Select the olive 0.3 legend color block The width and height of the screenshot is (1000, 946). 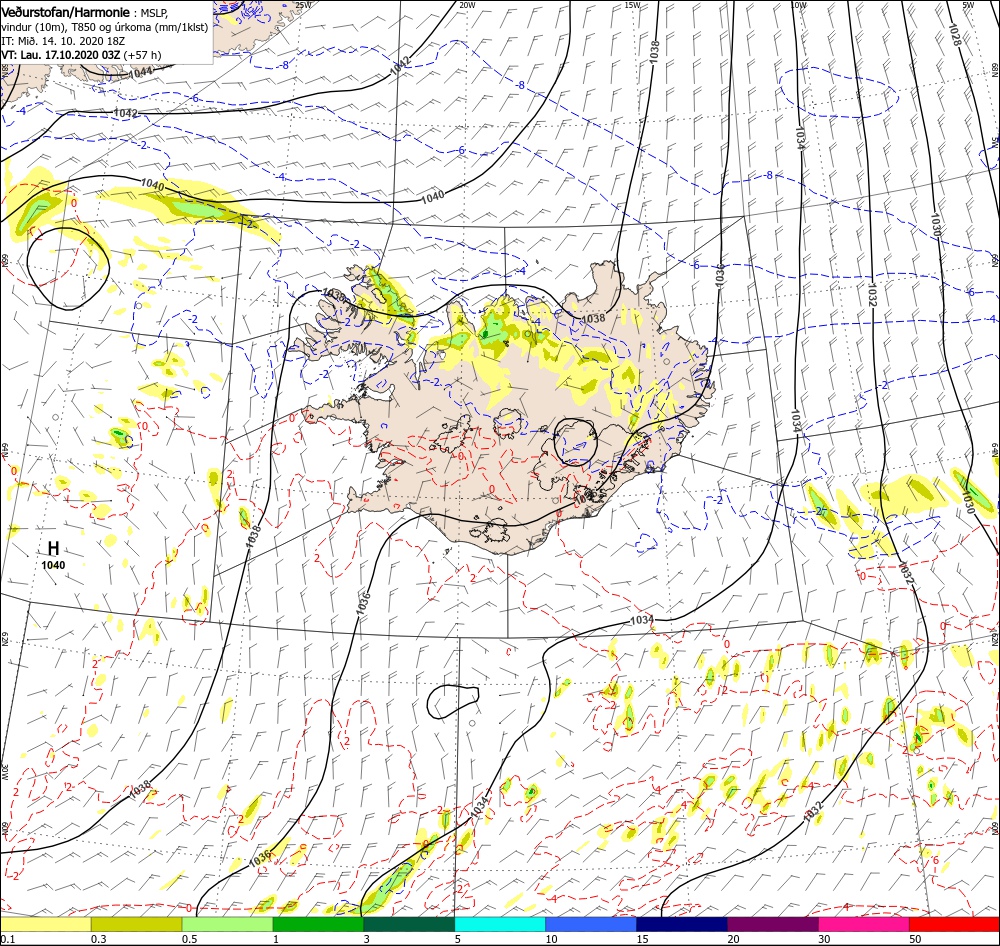(x=136, y=924)
